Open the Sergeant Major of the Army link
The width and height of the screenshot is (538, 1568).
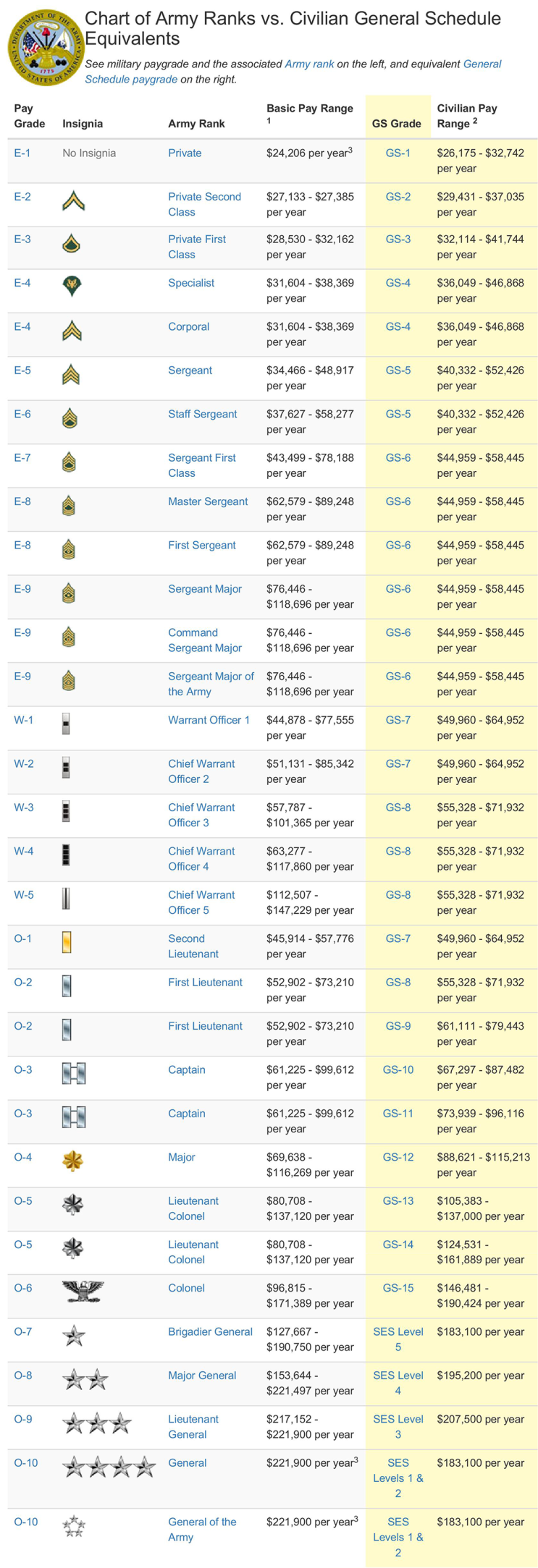click(x=211, y=684)
